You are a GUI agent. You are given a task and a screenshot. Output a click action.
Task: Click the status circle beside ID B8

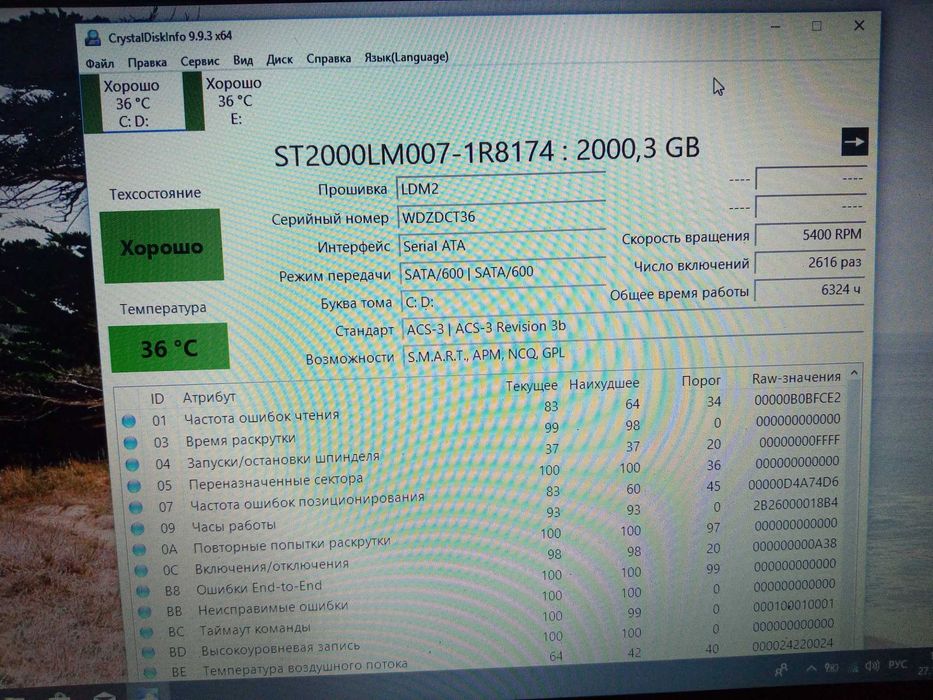[x=143, y=592]
